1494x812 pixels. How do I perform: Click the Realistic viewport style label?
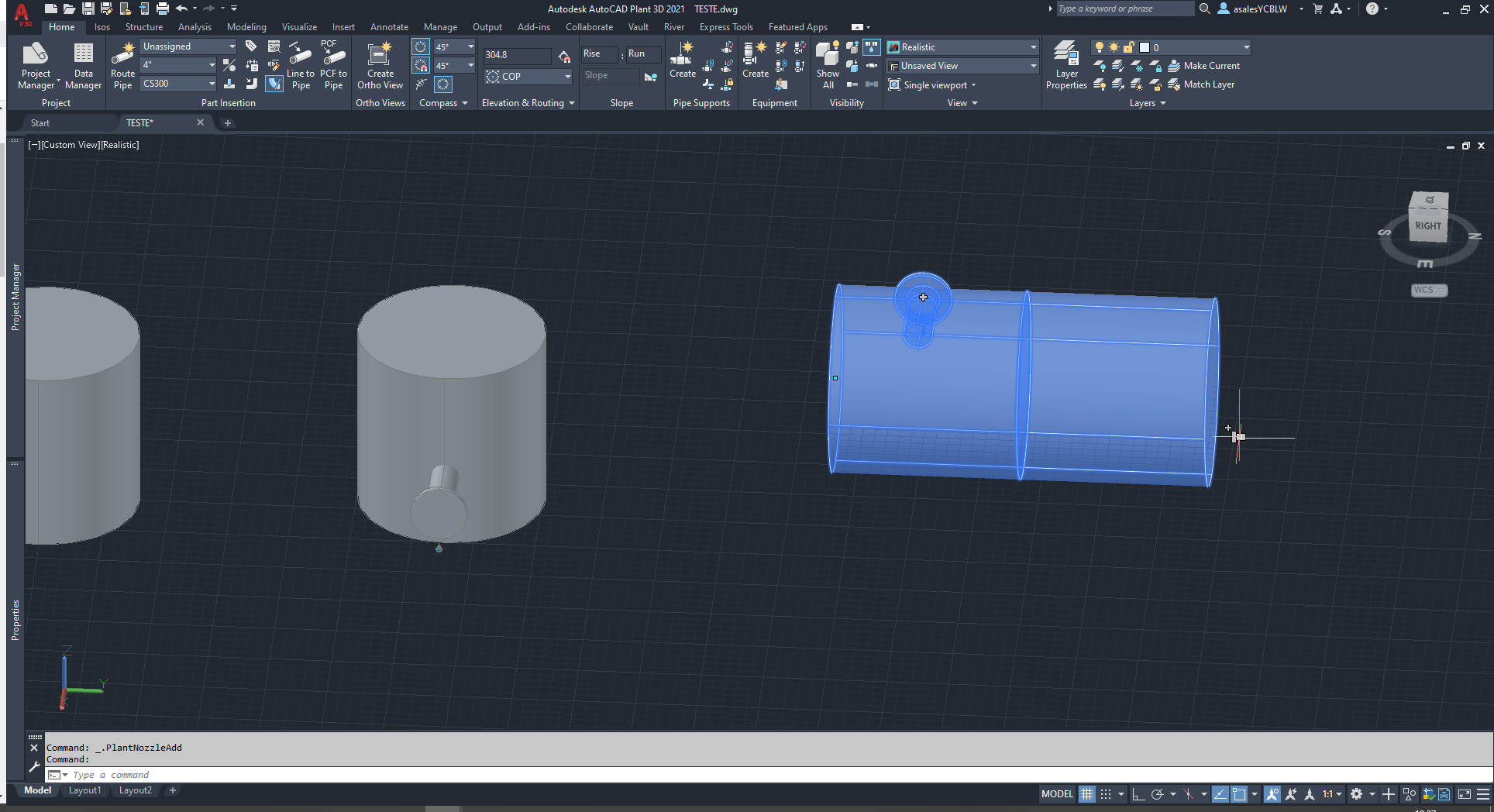(x=119, y=145)
